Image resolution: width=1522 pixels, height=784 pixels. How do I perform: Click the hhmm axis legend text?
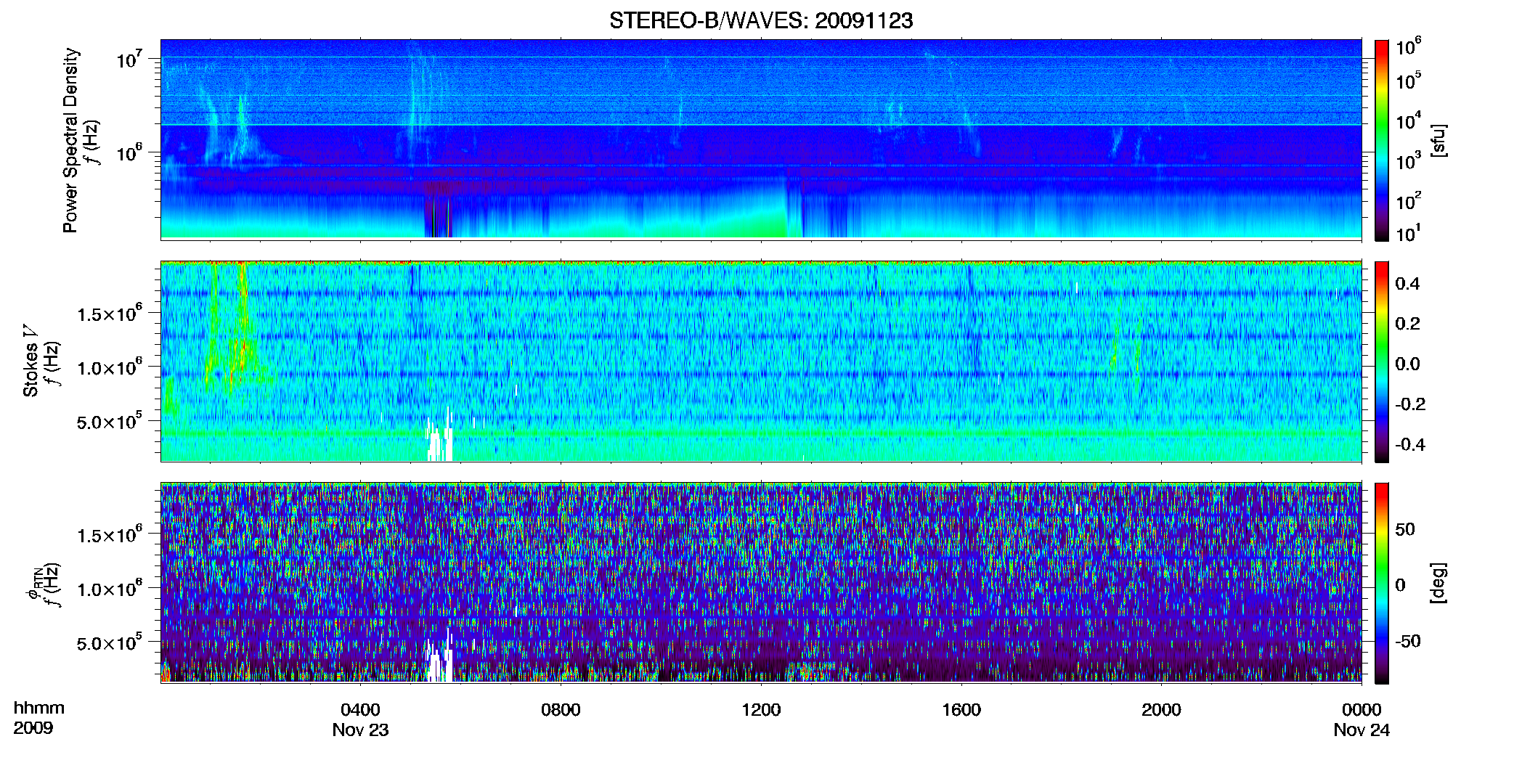coord(39,708)
